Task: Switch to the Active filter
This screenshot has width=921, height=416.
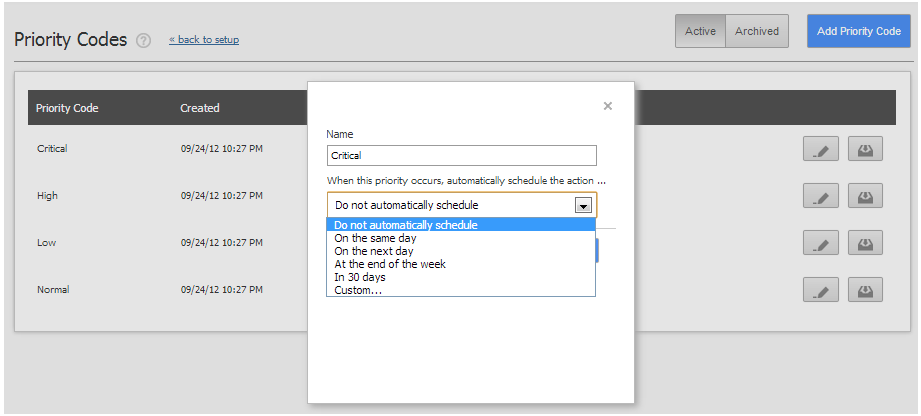Action: click(700, 31)
